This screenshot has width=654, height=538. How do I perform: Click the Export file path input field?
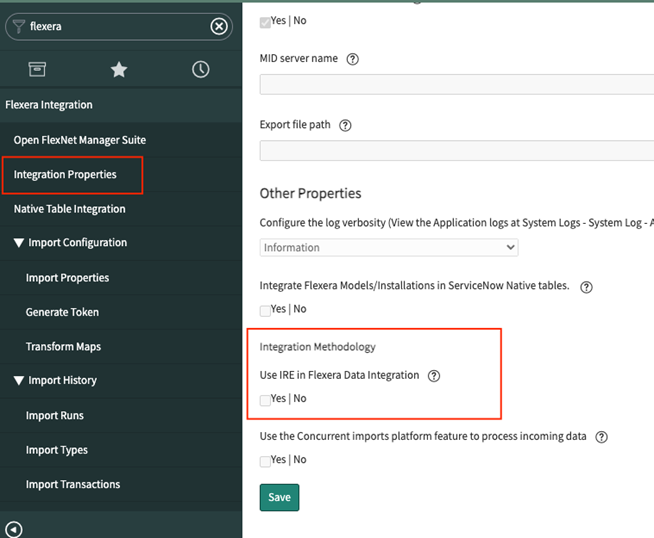[x=456, y=151]
